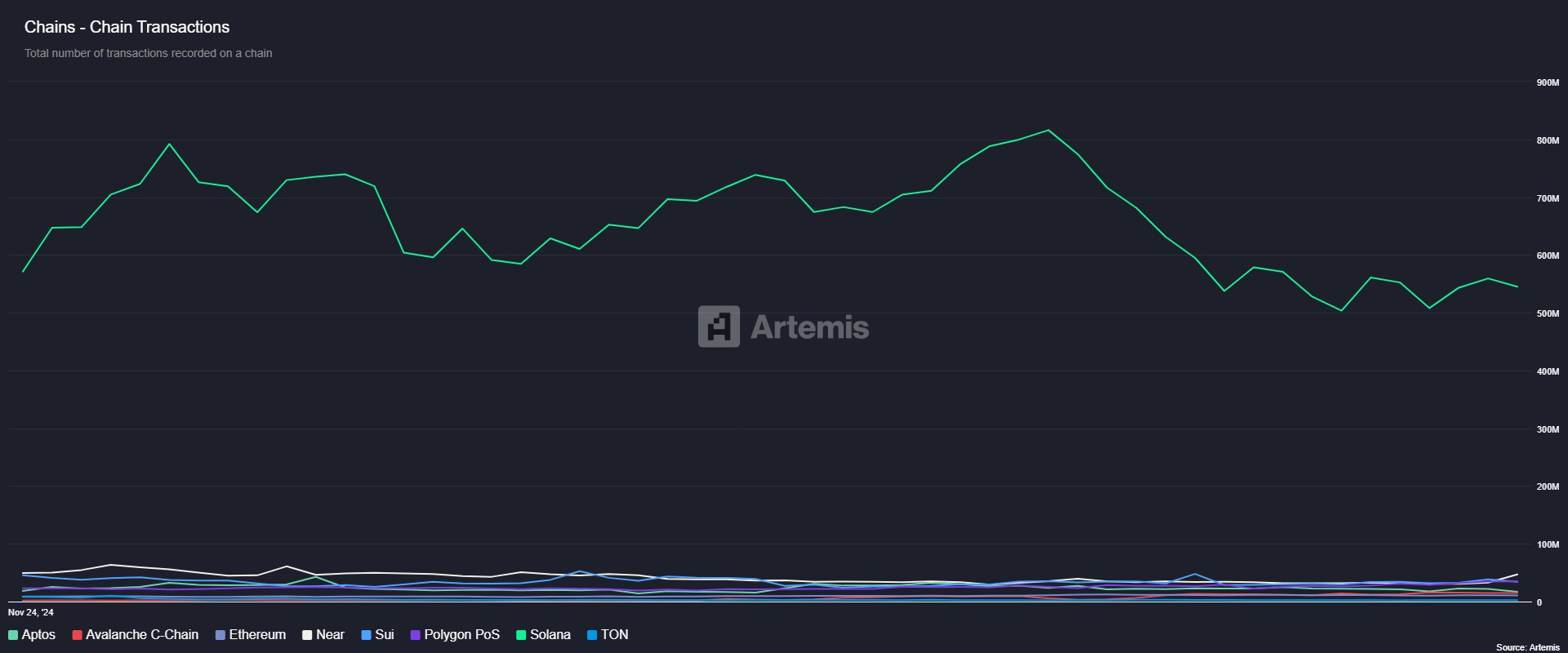Open the Source: Artemis credit link
Screen dimensions: 1568x653
point(1527,647)
